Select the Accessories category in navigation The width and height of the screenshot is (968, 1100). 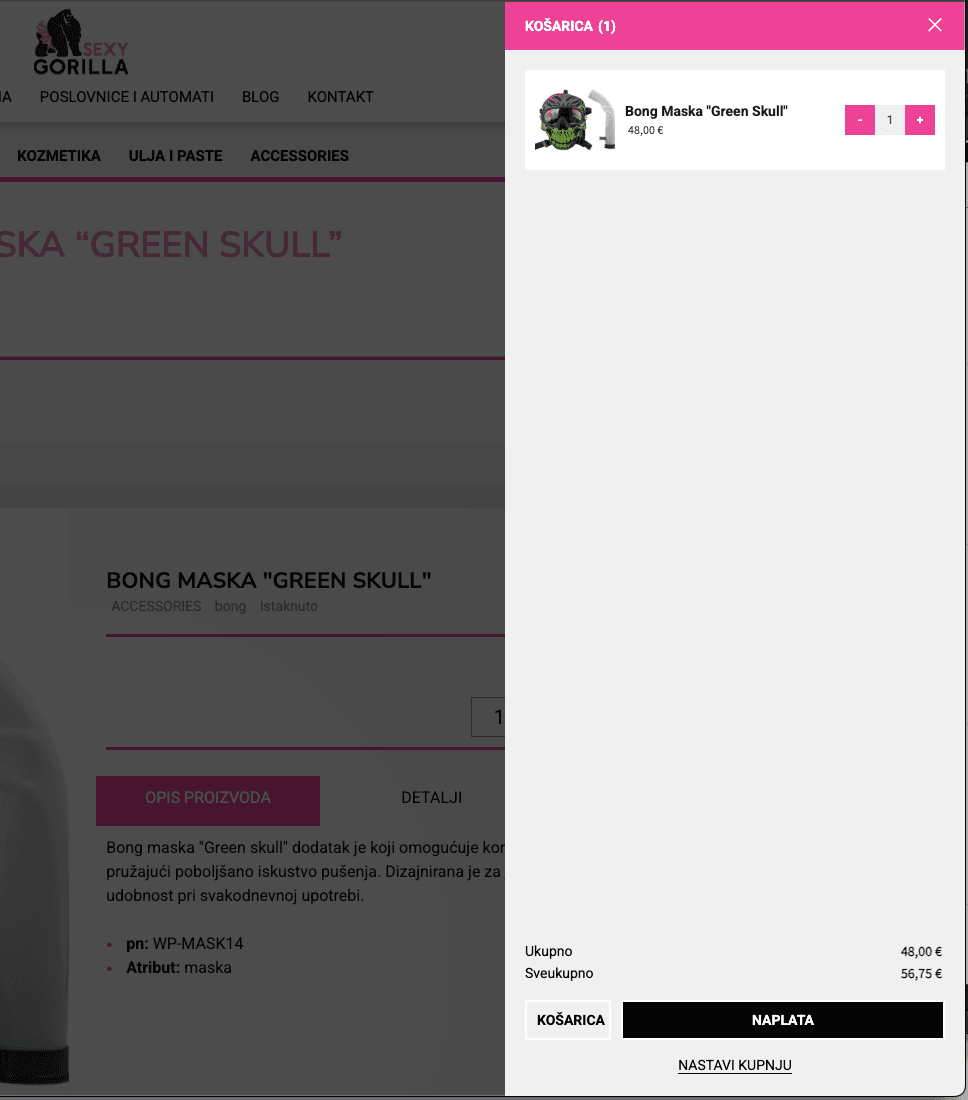pyautogui.click(x=300, y=156)
